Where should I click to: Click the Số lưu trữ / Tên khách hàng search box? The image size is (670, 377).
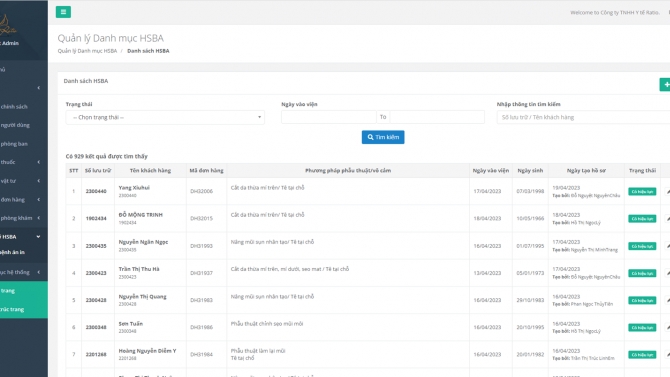tap(583, 117)
